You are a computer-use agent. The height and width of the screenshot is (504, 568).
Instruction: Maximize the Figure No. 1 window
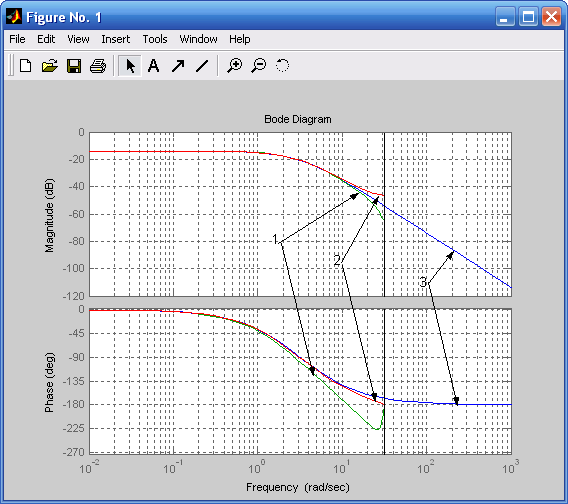[528, 17]
